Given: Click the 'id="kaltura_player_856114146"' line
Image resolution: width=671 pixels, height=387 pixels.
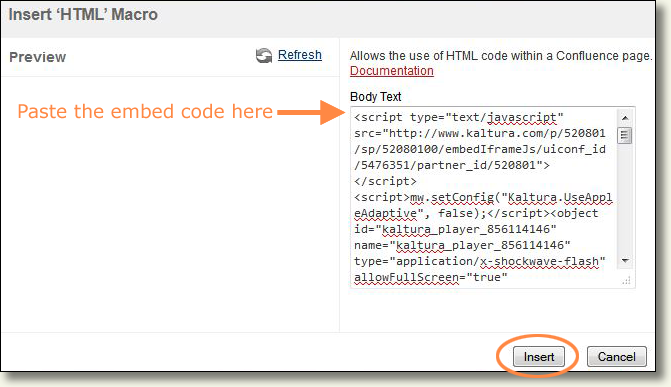Looking at the screenshot, I should coord(455,229).
